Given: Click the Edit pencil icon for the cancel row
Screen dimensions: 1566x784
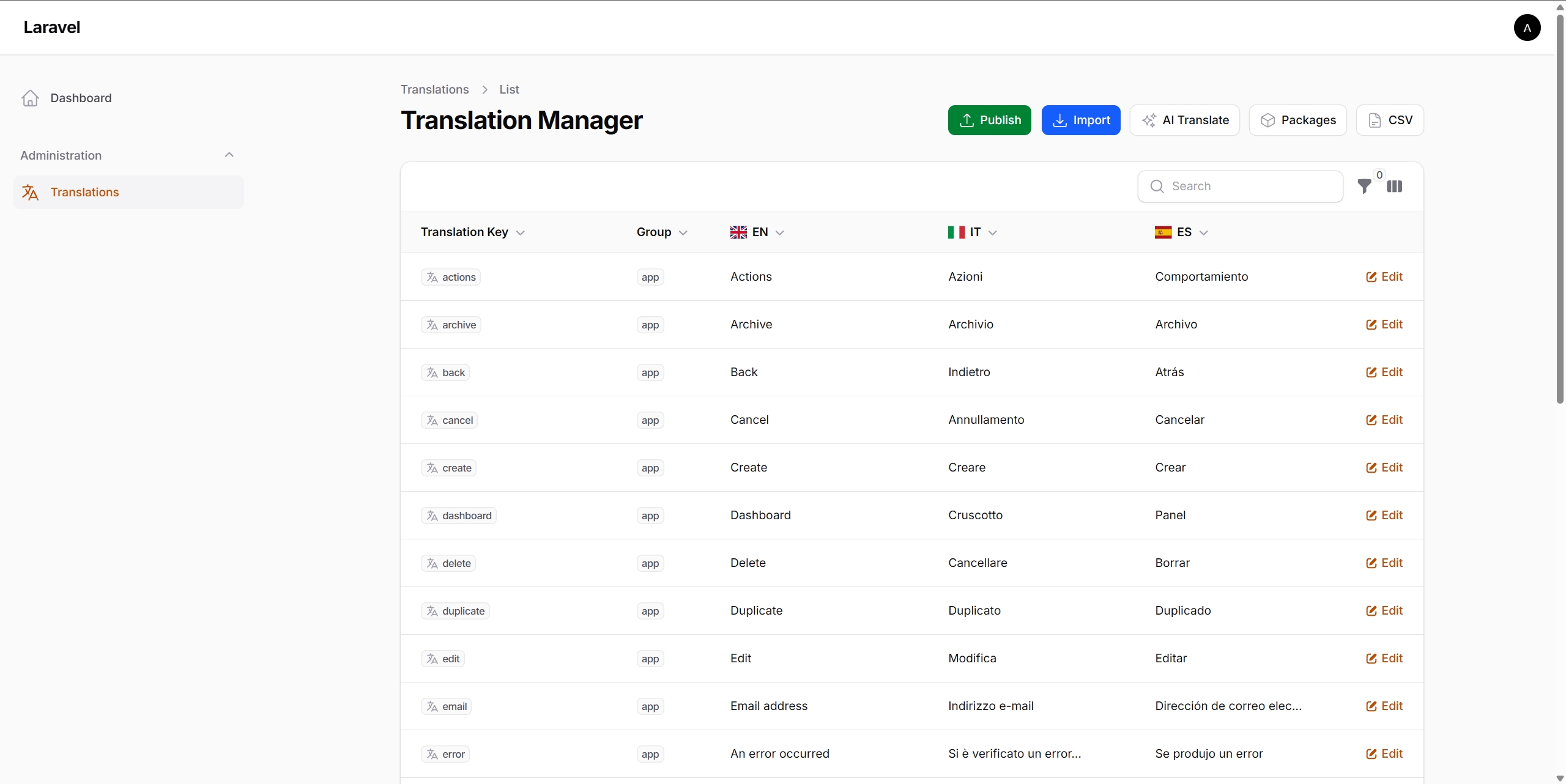Looking at the screenshot, I should pos(1371,420).
